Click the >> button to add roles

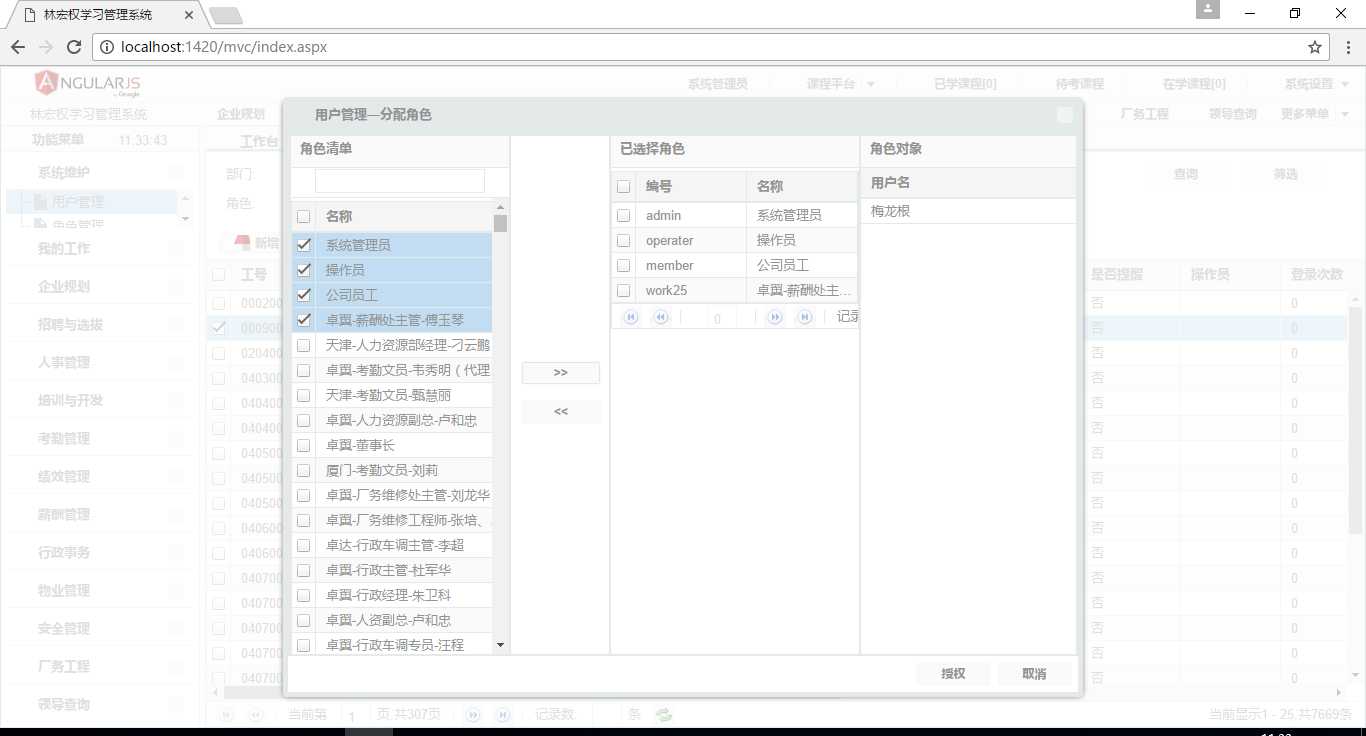click(x=561, y=372)
